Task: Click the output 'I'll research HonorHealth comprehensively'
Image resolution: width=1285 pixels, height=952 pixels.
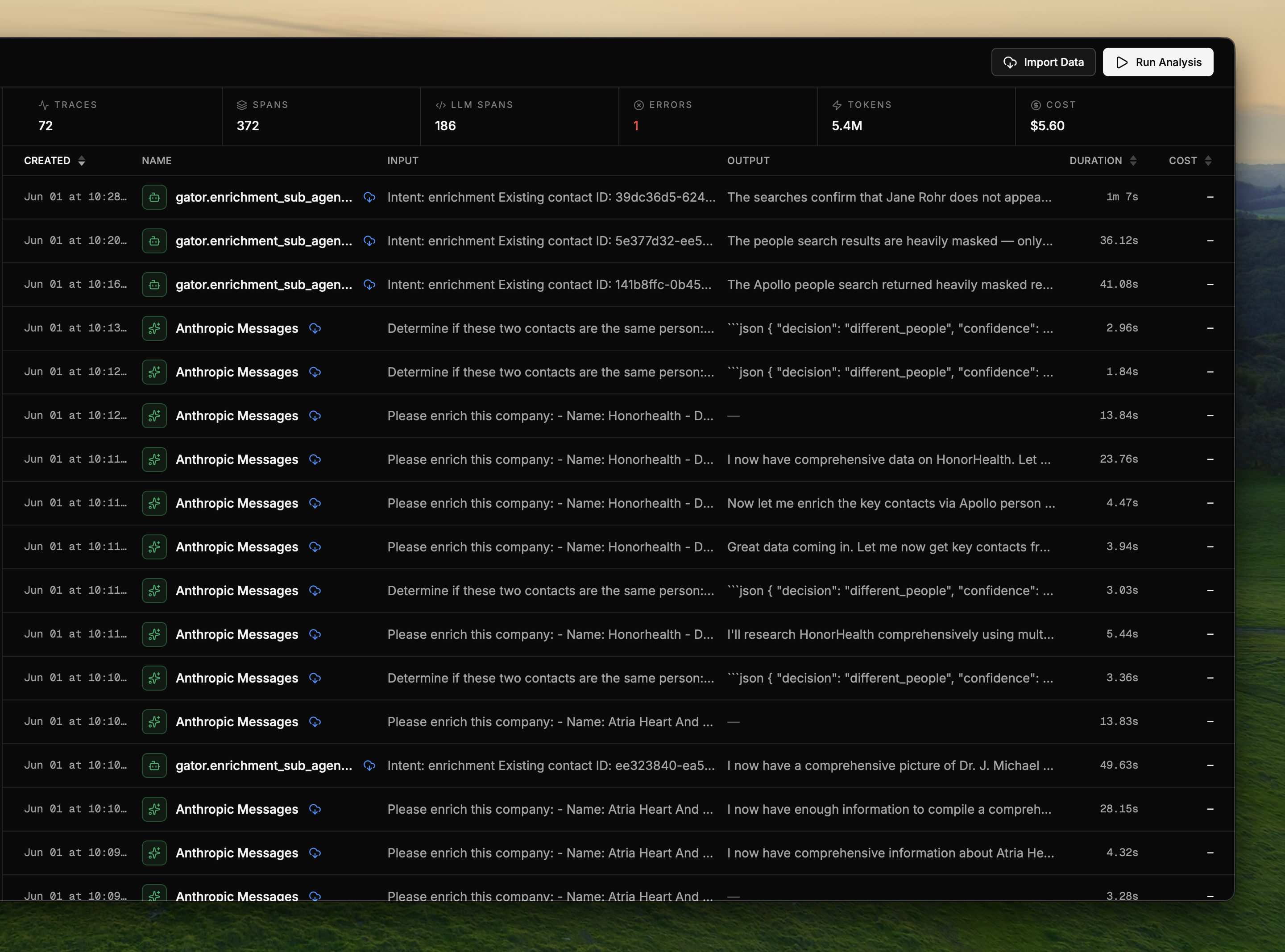Action: click(x=890, y=634)
